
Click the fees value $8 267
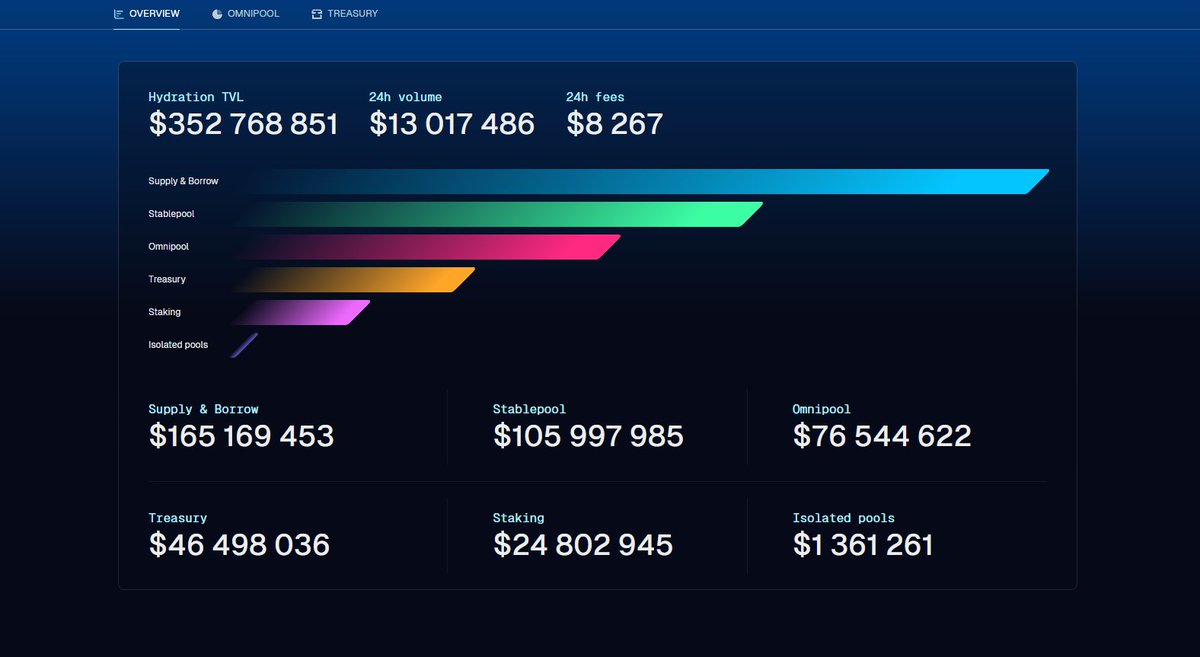[x=615, y=124]
